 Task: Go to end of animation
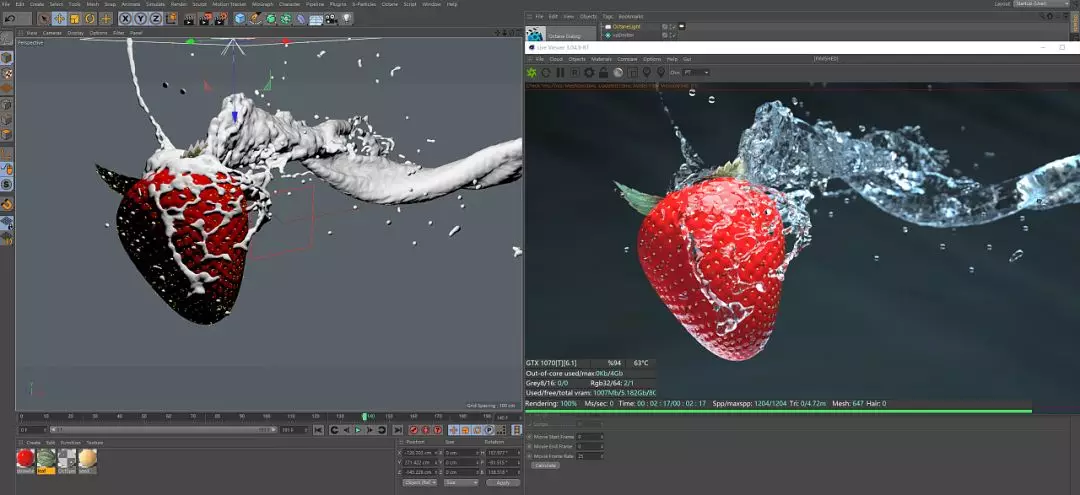point(397,430)
